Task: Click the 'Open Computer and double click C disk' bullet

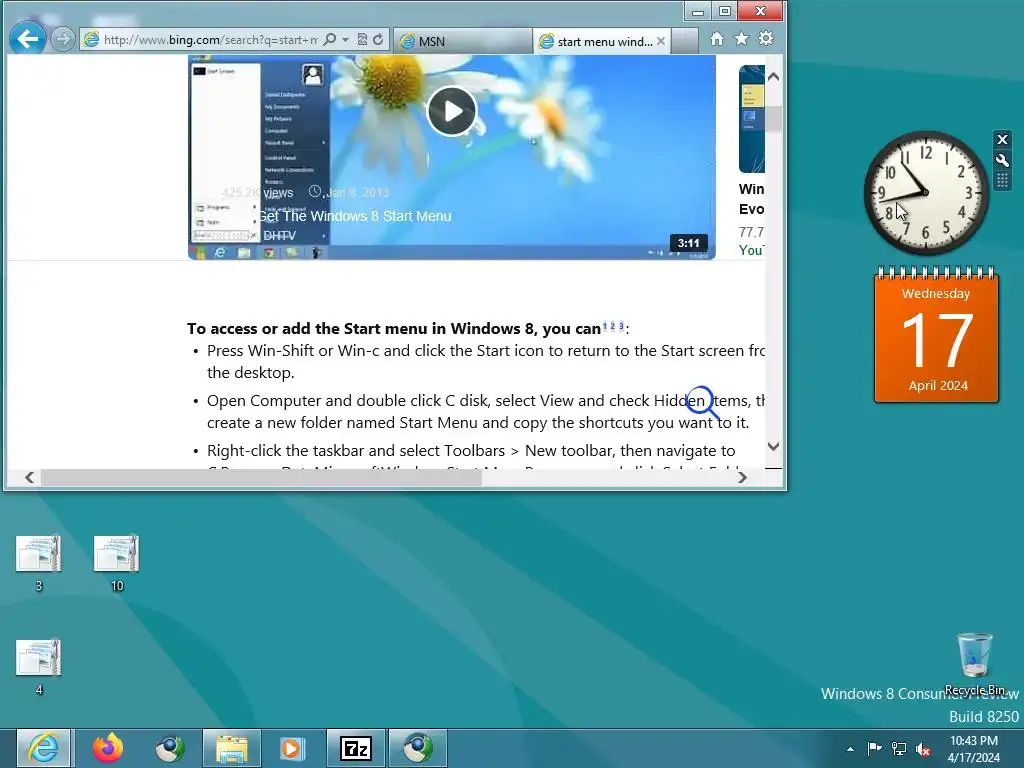Action: pos(485,411)
